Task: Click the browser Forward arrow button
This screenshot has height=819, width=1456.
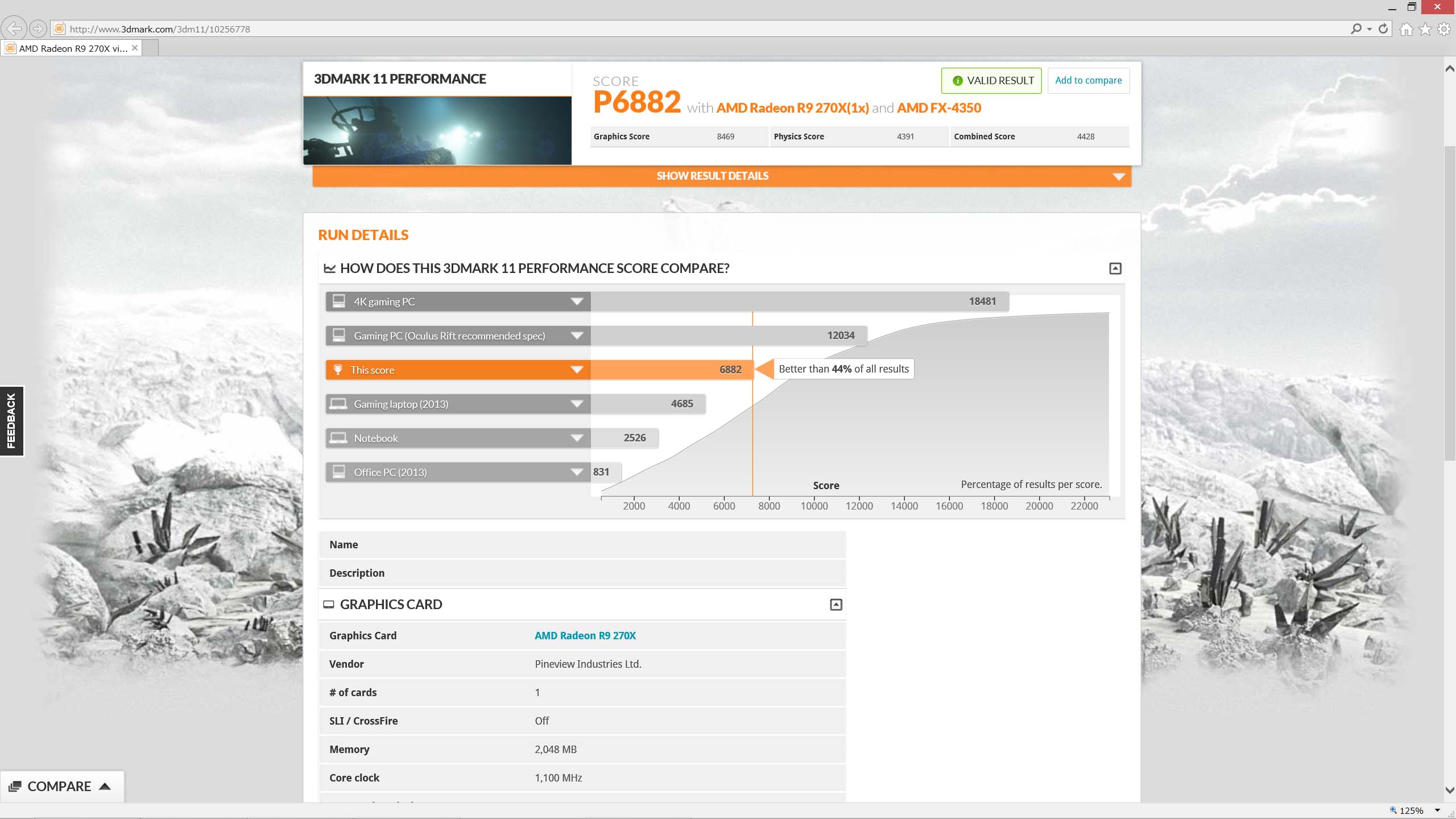Action: pyautogui.click(x=38, y=28)
